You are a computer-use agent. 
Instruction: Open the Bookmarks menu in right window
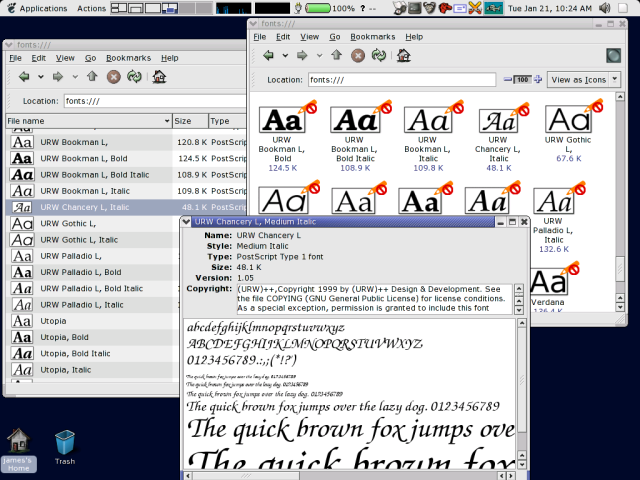373,37
